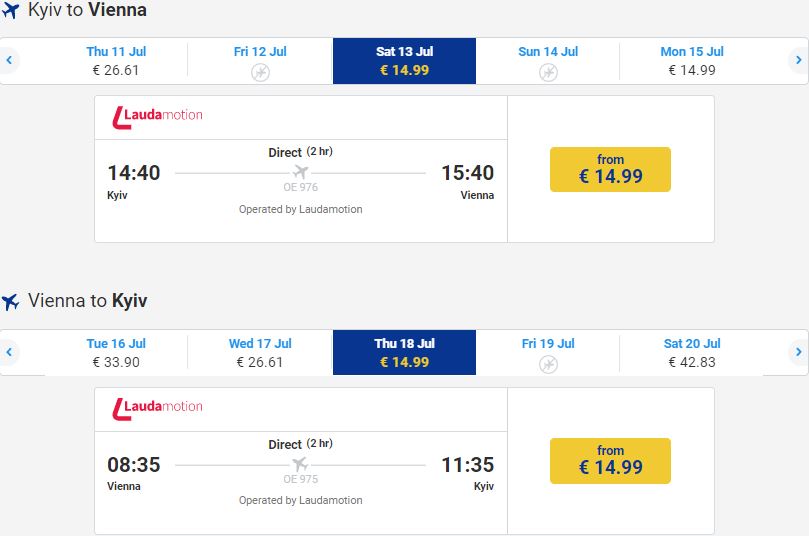The height and width of the screenshot is (536, 809).
Task: Click no-flight icon under Fri 12 Jul
Action: tap(260, 72)
